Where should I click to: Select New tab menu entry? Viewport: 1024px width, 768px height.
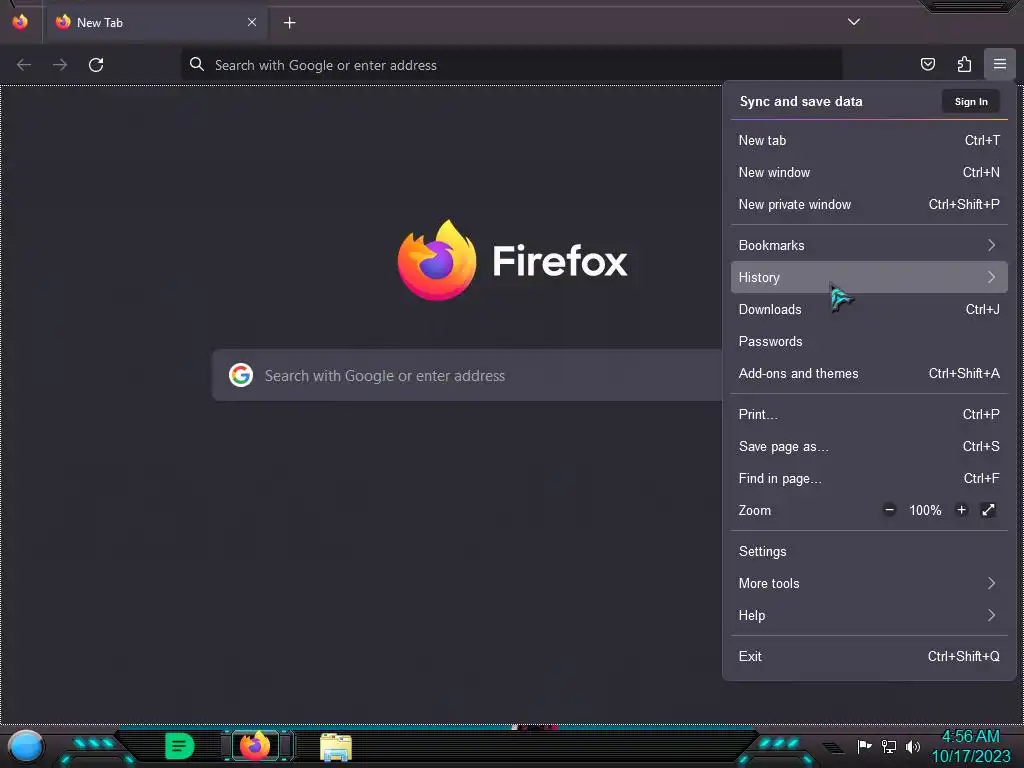[869, 140]
